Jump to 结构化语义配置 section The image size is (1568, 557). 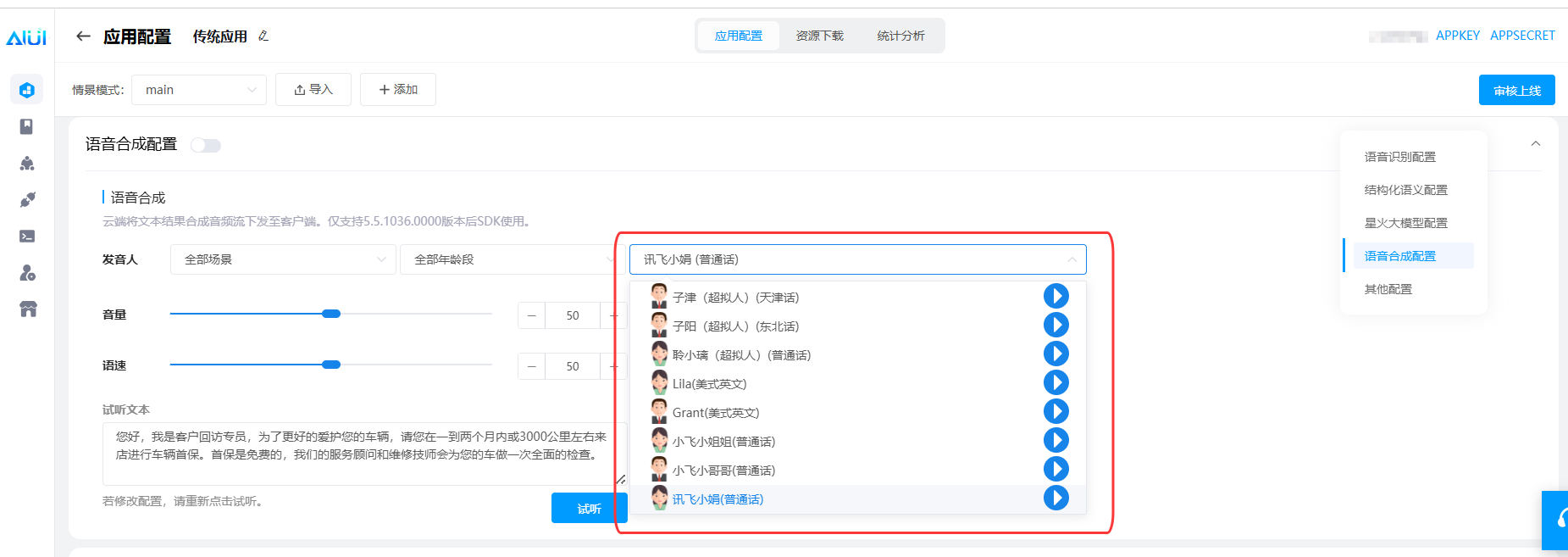coord(1406,190)
